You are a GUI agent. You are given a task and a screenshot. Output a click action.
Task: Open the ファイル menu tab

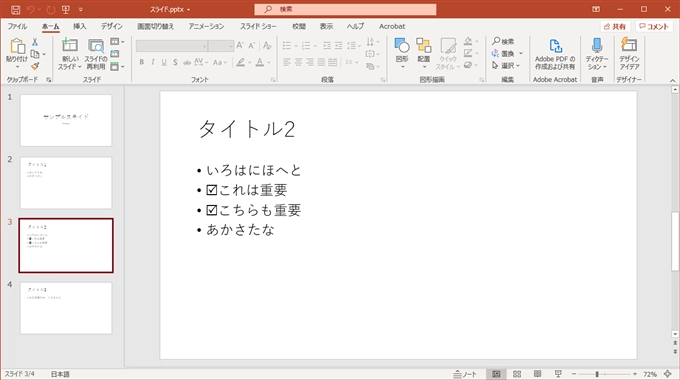click(17, 26)
